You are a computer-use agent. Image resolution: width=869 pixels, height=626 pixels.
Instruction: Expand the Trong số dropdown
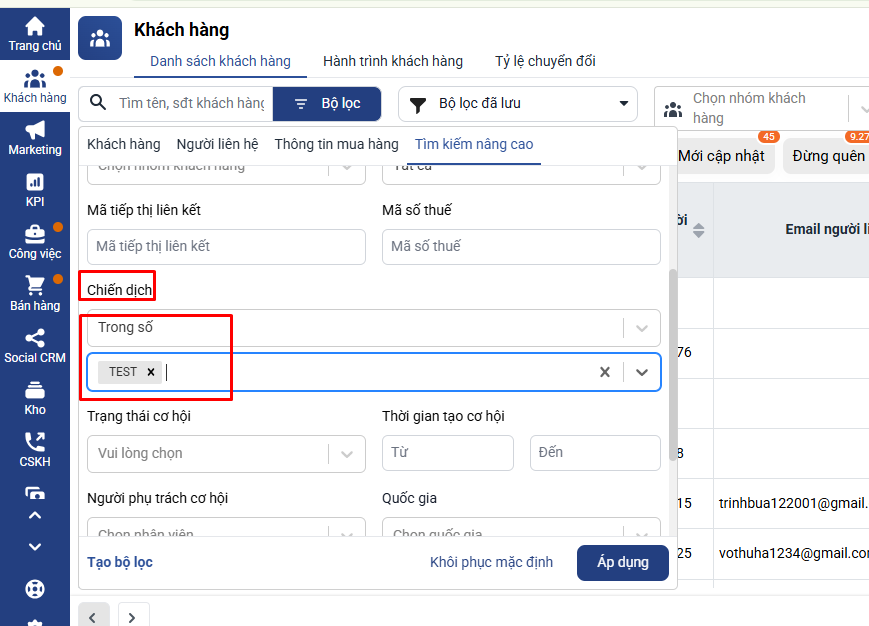(642, 328)
